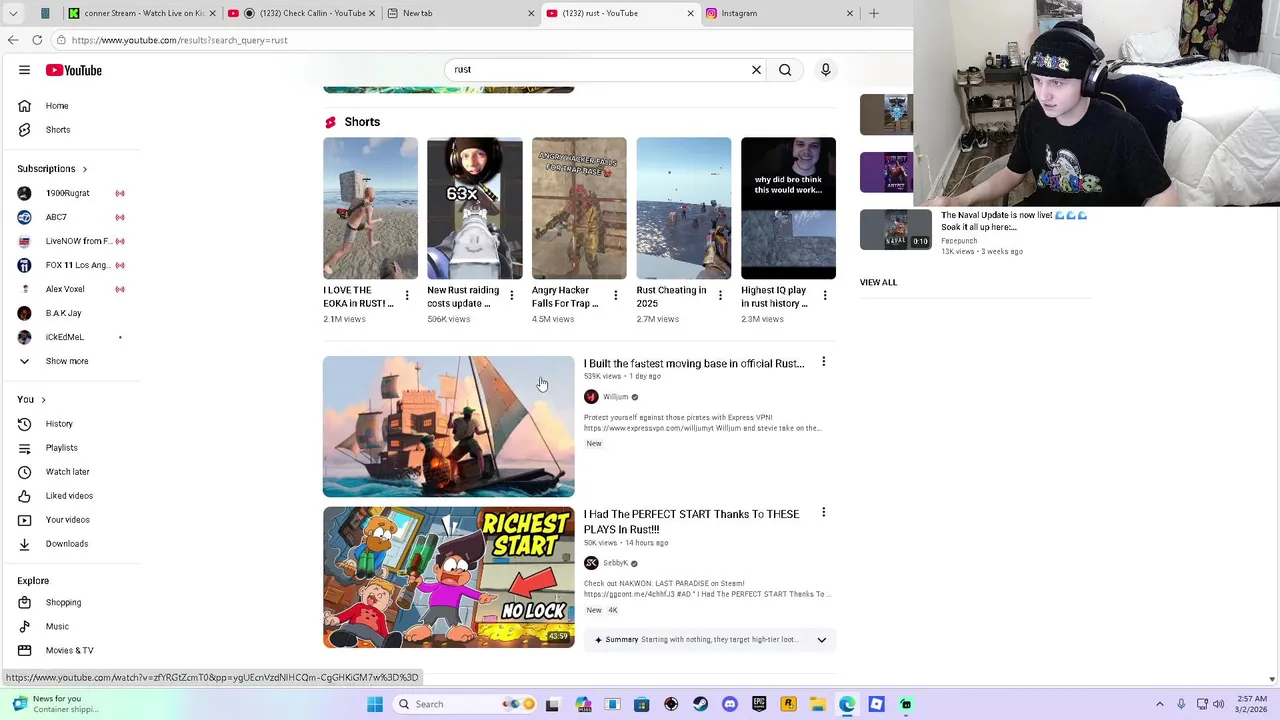Play the sailing ship base video thumbnail
1280x720 pixels.
click(x=449, y=427)
